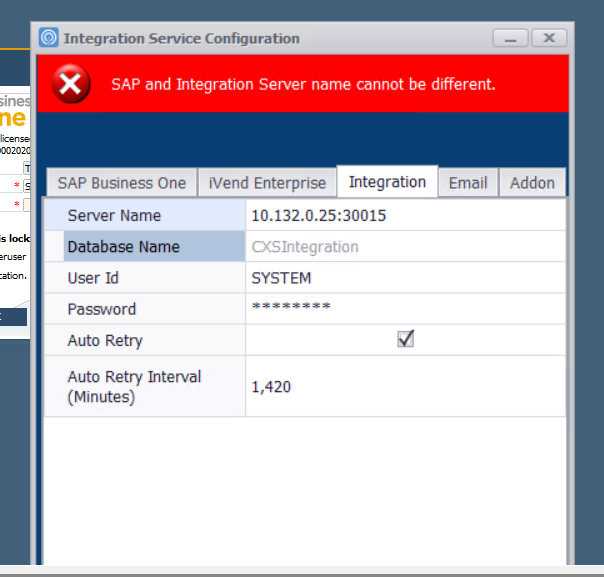Click the Integration Service Configuration app icon
The height and width of the screenshot is (577, 604).
[x=49, y=37]
